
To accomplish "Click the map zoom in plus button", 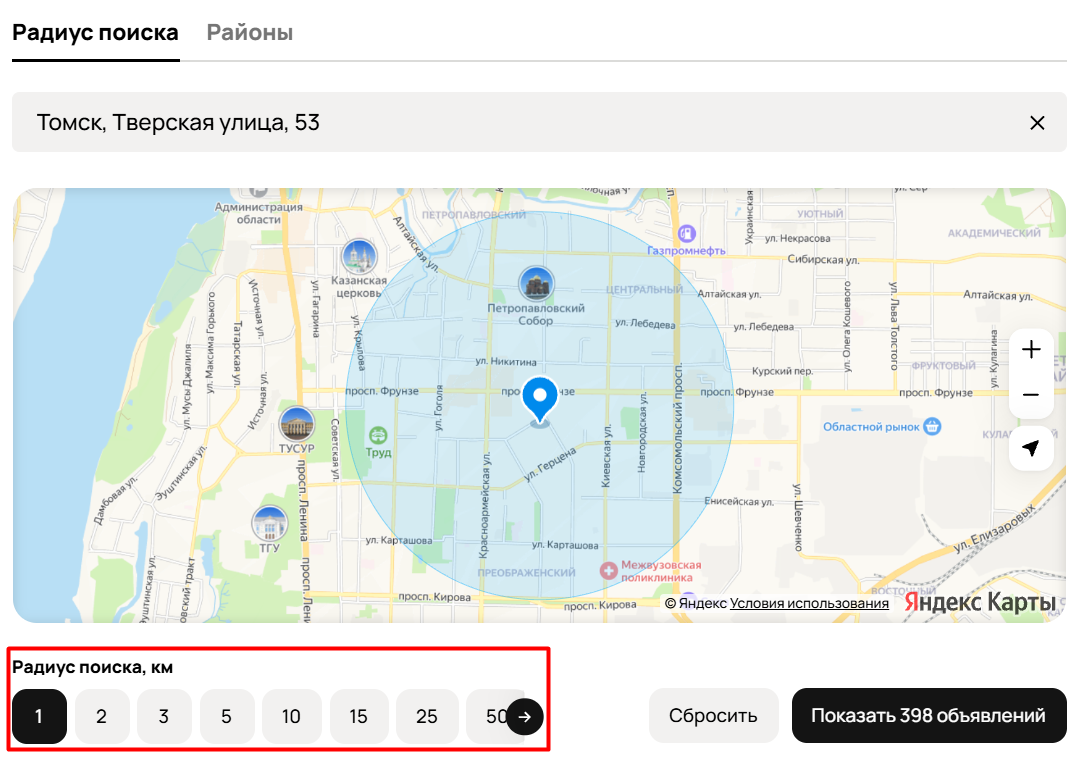I will pyautogui.click(x=1031, y=350).
